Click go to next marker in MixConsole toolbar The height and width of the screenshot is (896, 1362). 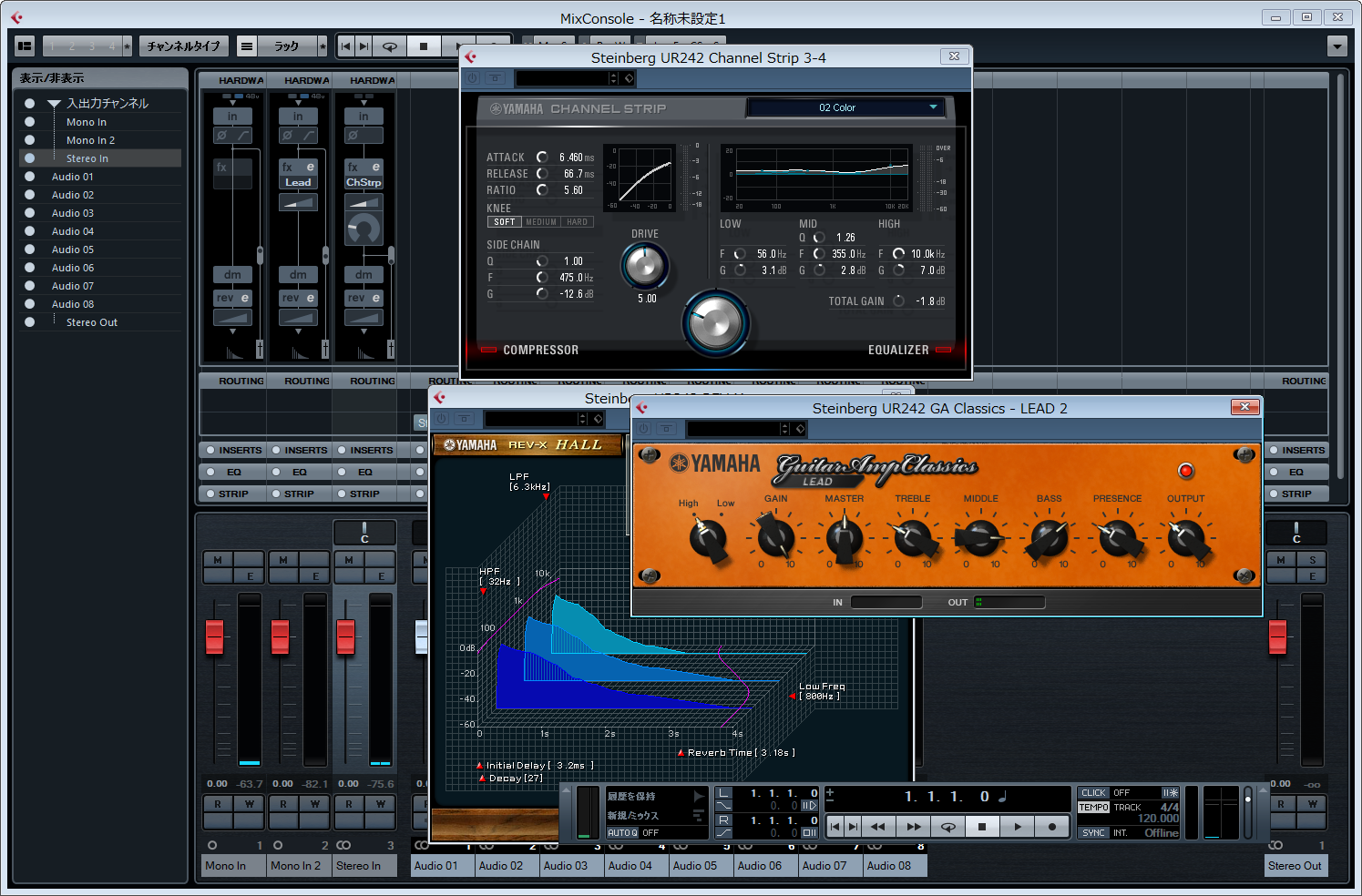(x=364, y=46)
